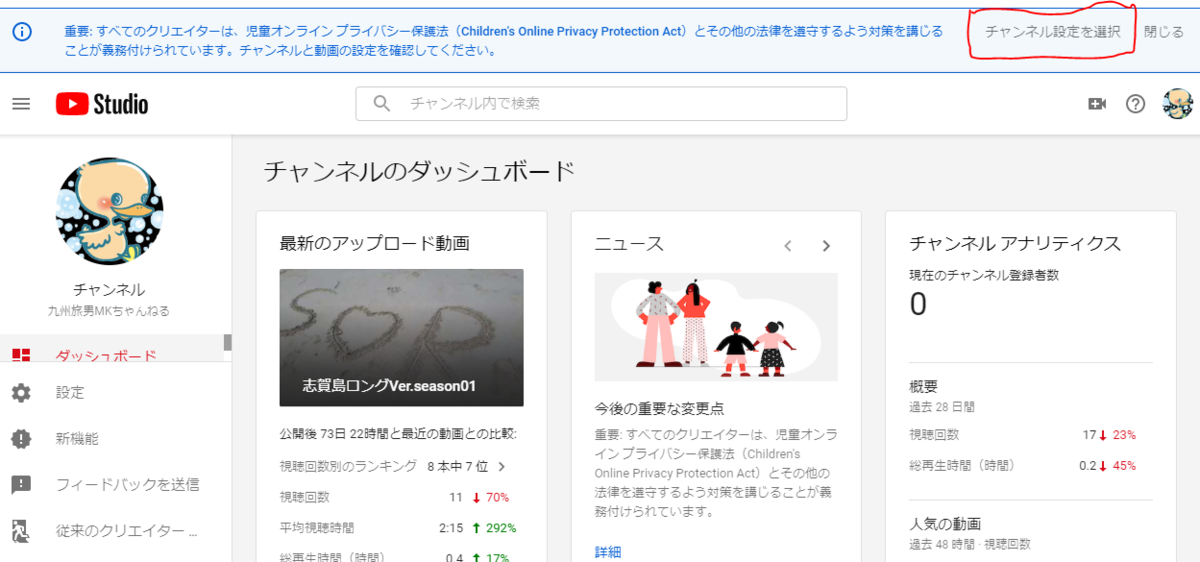Click the subscriber count 0

point(918,304)
